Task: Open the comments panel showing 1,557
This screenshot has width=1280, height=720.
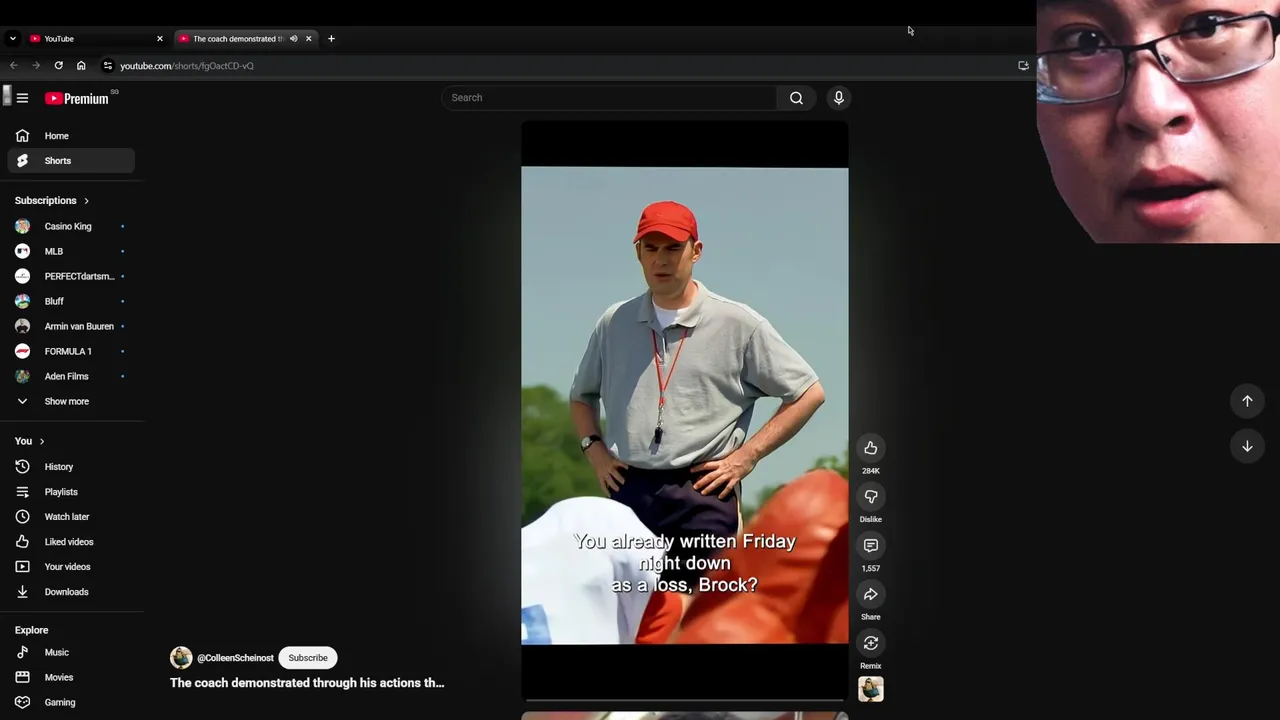Action: coord(871,546)
